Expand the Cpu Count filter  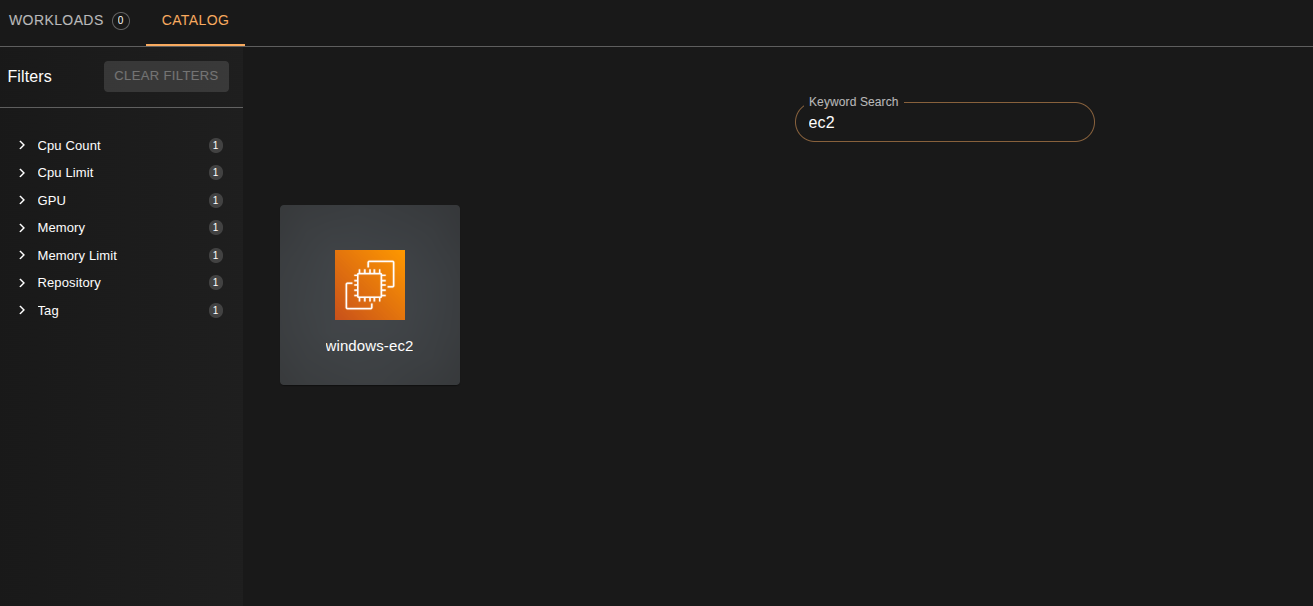click(22, 144)
